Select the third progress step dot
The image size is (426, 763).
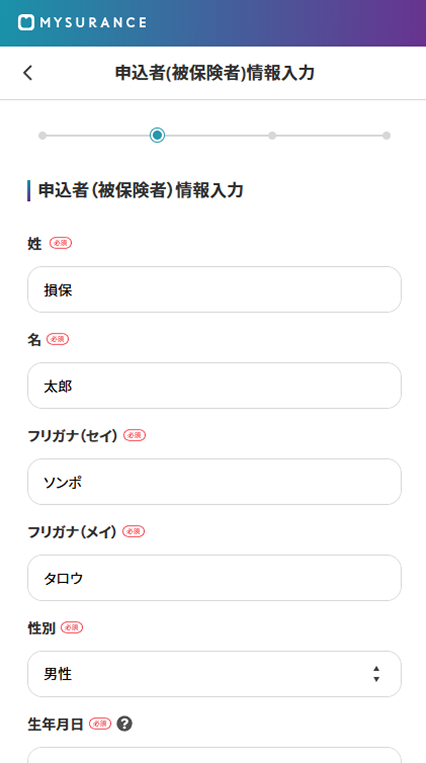[272, 135]
